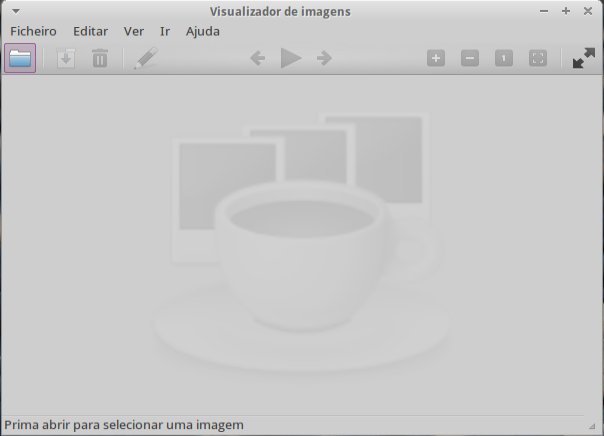Open the Ver menu

tap(134, 31)
